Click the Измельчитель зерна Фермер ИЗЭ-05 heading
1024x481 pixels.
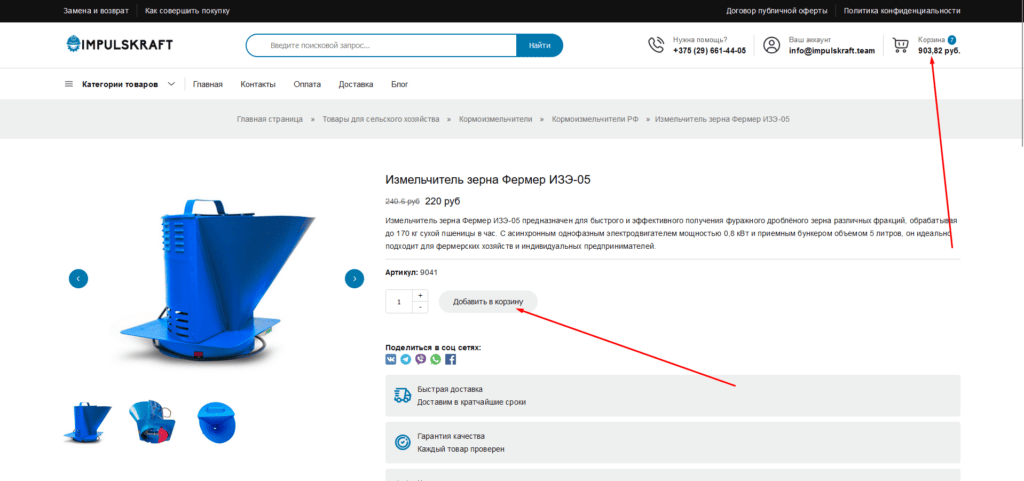click(488, 179)
